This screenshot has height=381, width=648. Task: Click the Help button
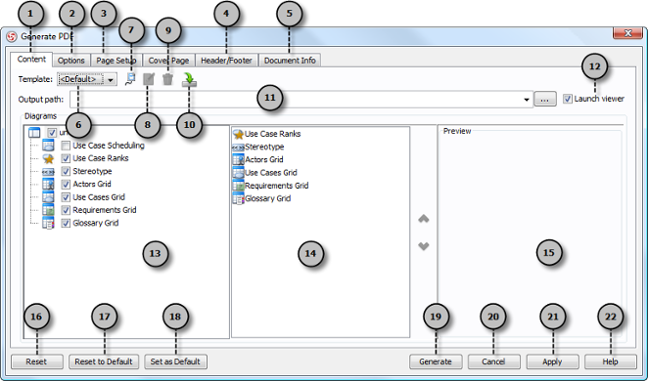pyautogui.click(x=610, y=362)
